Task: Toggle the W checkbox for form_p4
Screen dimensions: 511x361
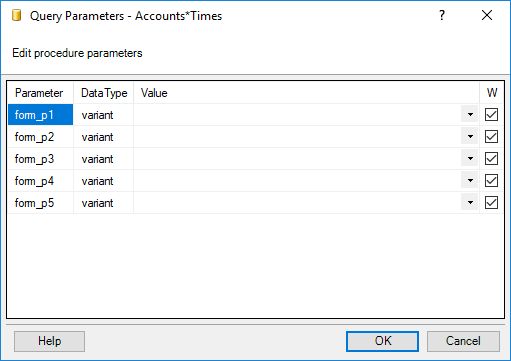Action: click(491, 181)
